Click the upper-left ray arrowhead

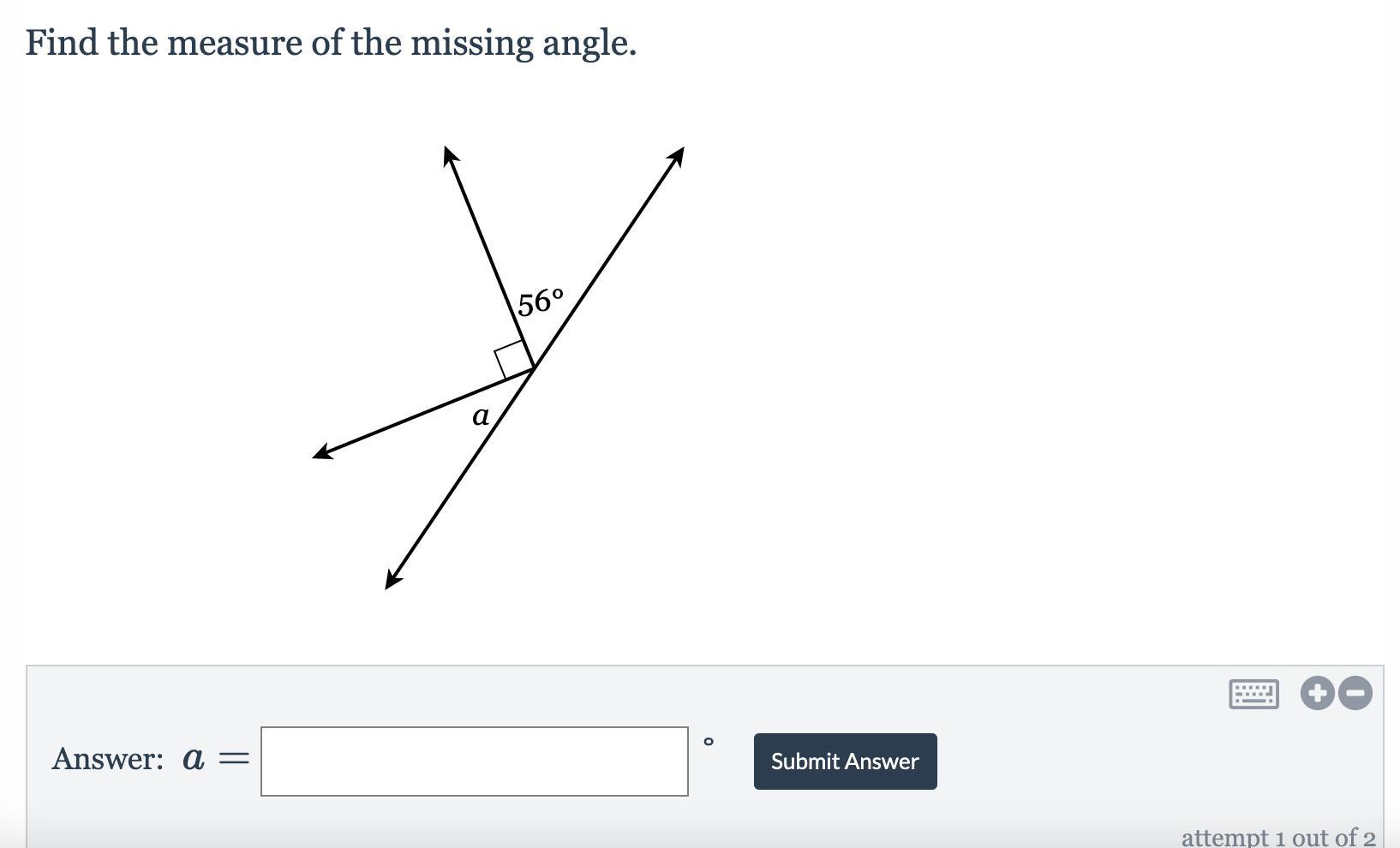pos(450,156)
